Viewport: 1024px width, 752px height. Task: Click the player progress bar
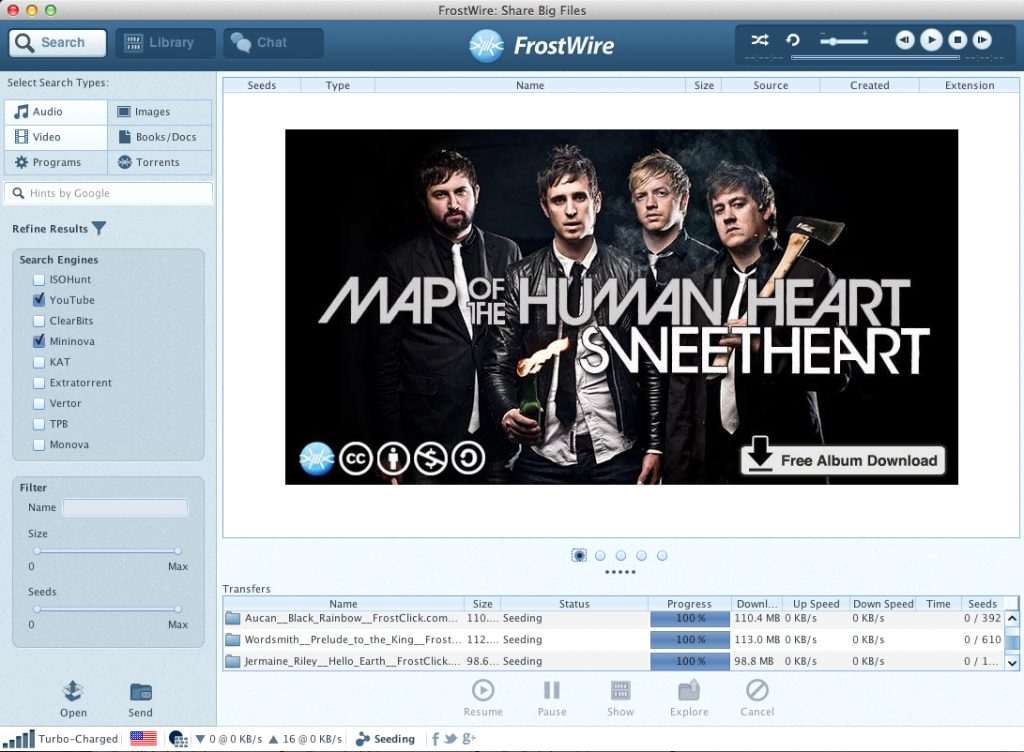875,57
